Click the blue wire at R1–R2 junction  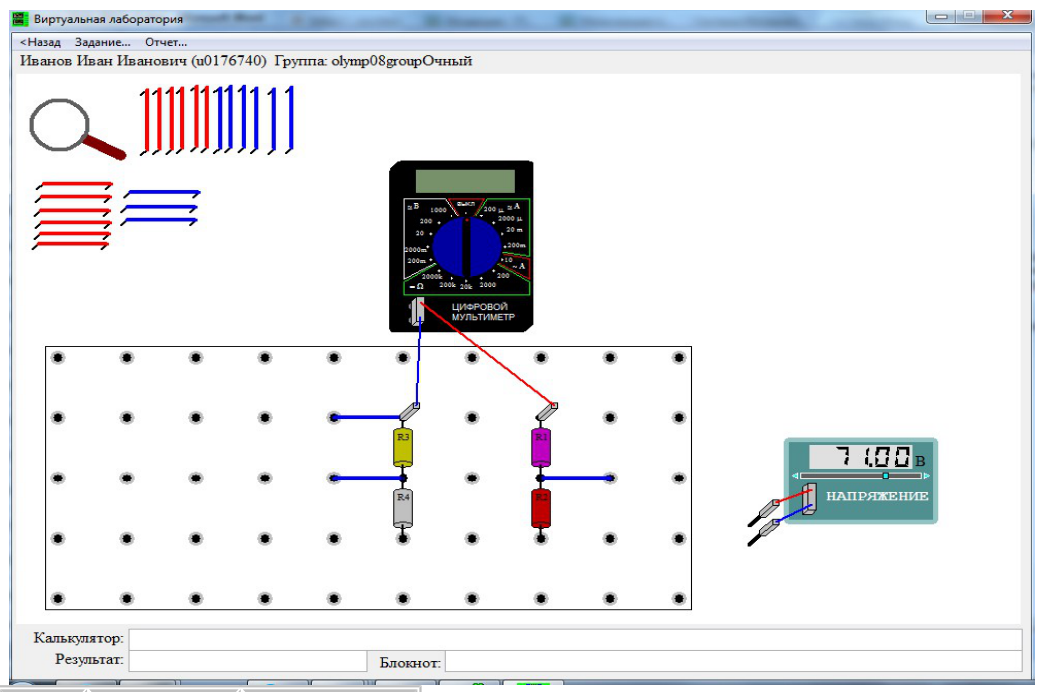[x=576, y=478]
